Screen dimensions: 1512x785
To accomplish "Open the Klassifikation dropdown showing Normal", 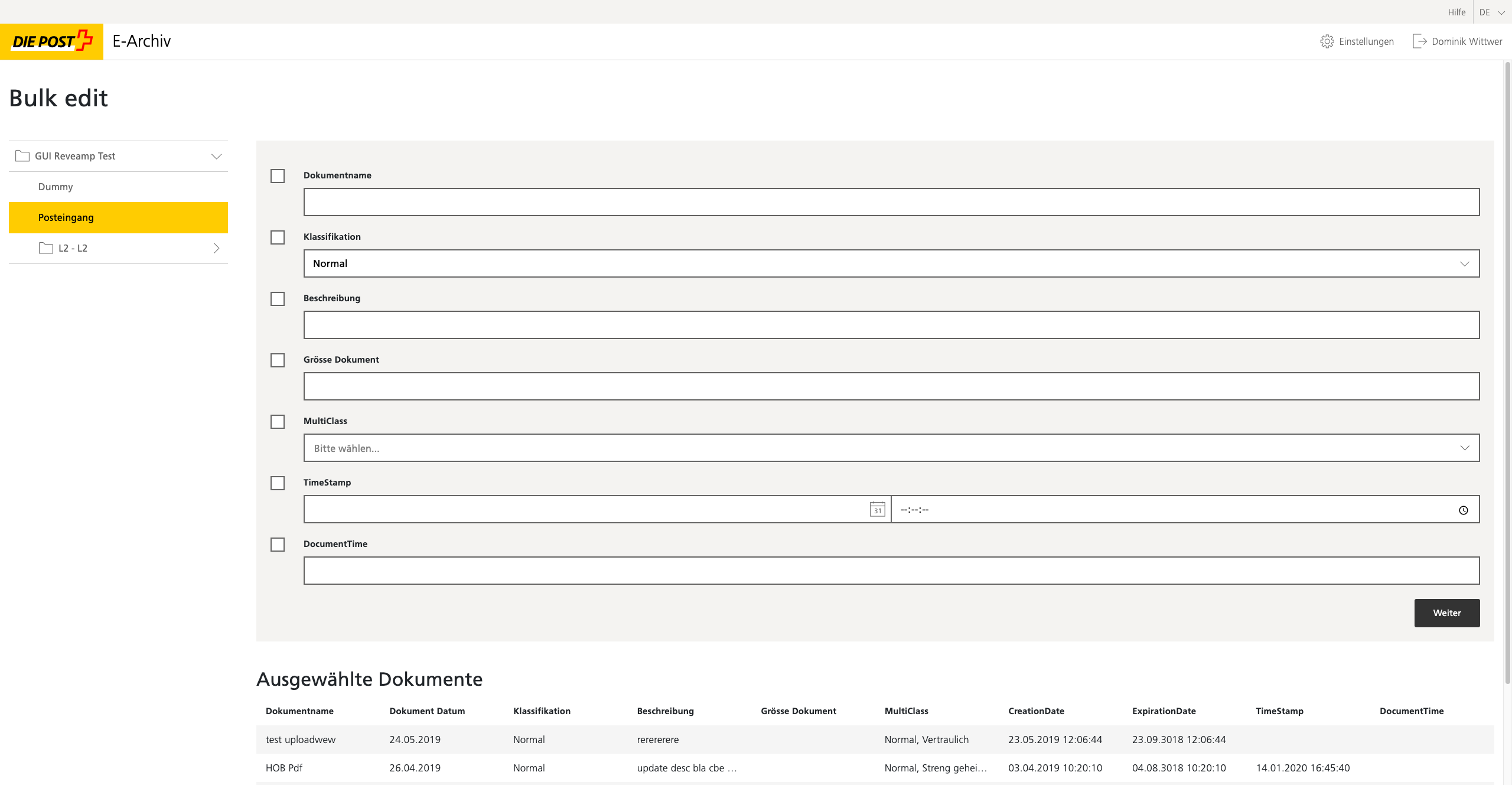I will pos(892,263).
